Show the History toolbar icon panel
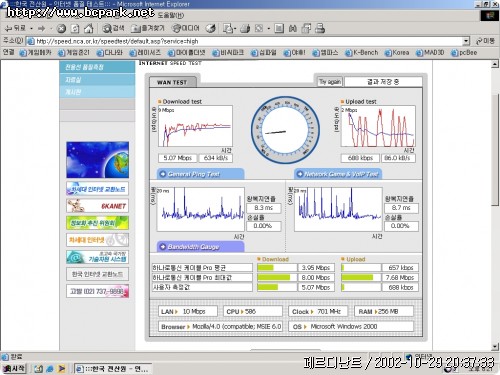This screenshot has width=500, height=375. [x=211, y=29]
